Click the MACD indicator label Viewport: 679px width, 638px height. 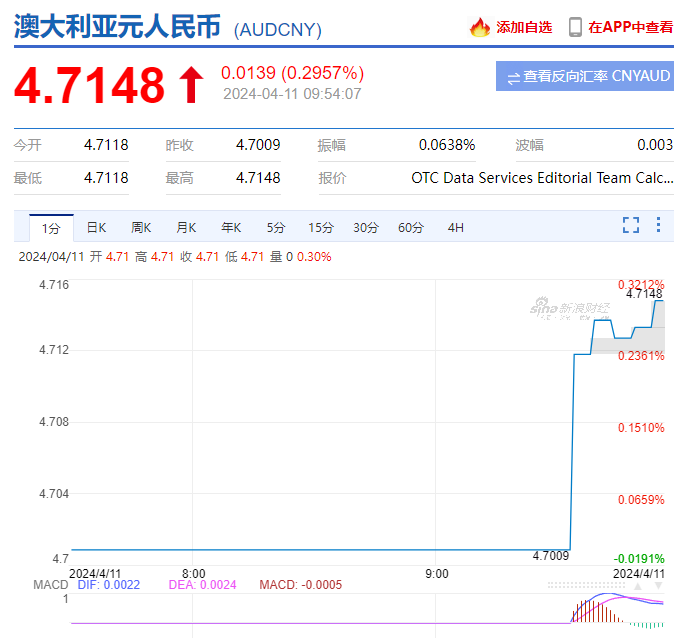pyautogui.click(x=50, y=585)
